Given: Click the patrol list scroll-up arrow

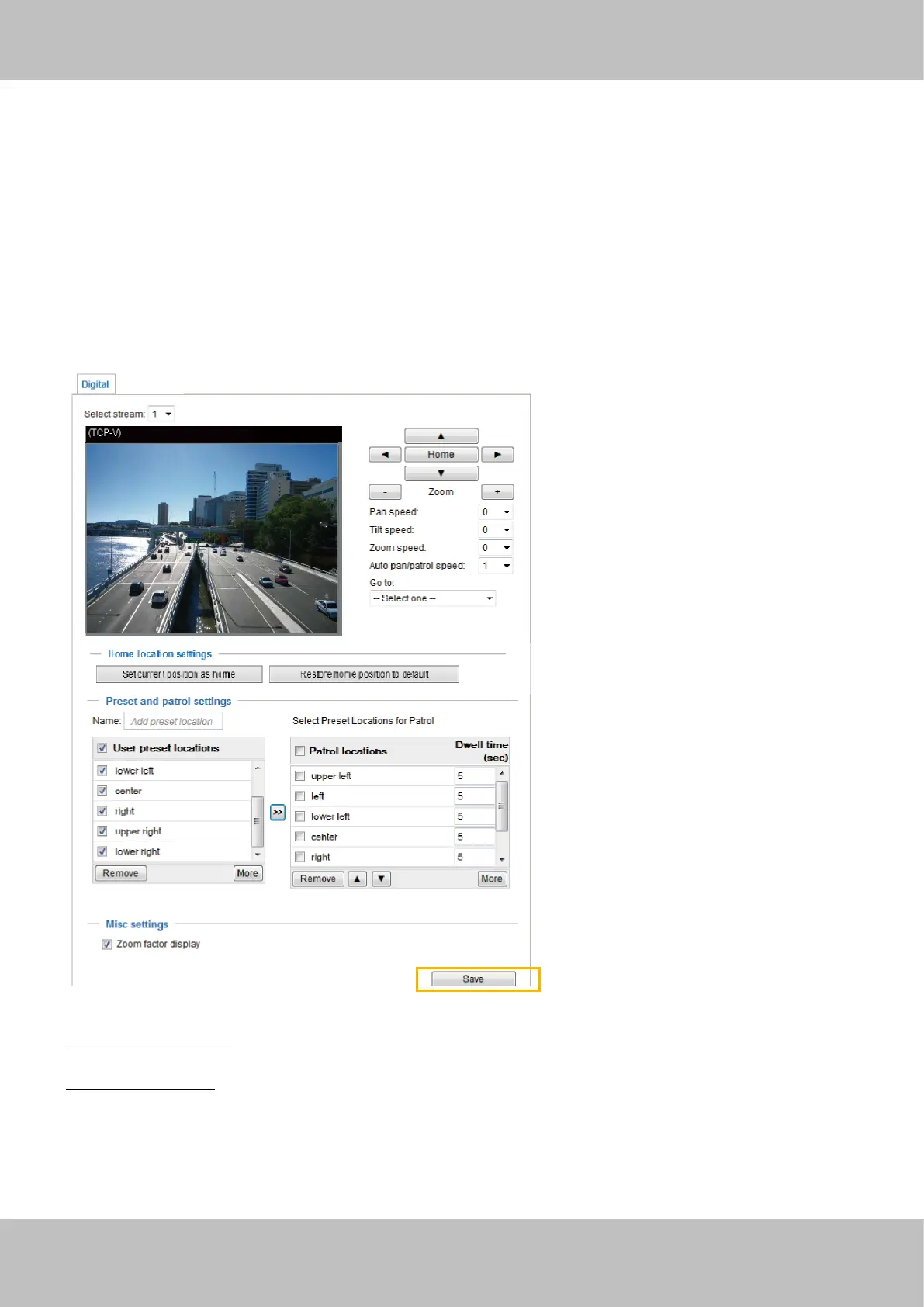Looking at the screenshot, I should [502, 773].
